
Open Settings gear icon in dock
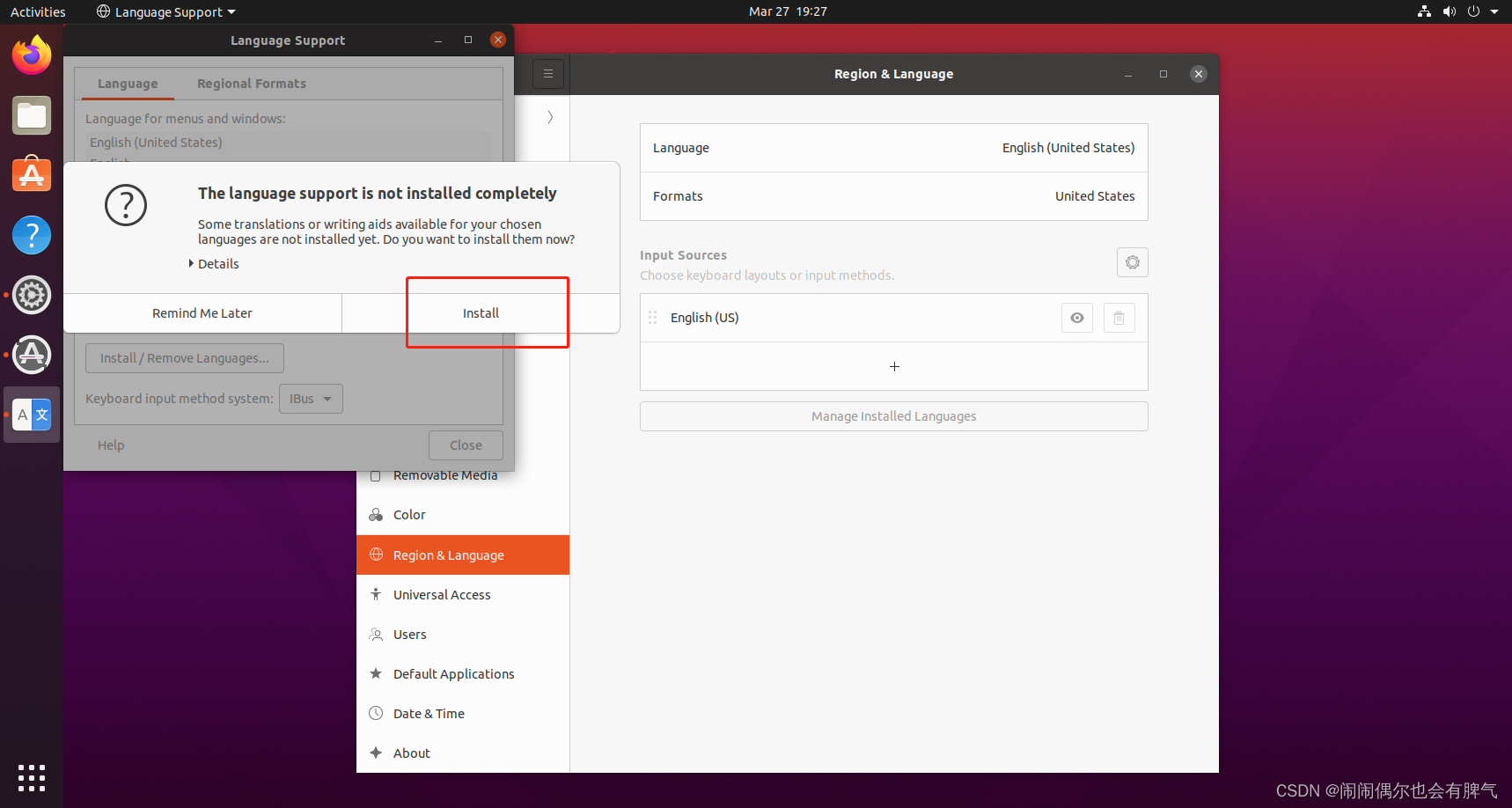(32, 295)
